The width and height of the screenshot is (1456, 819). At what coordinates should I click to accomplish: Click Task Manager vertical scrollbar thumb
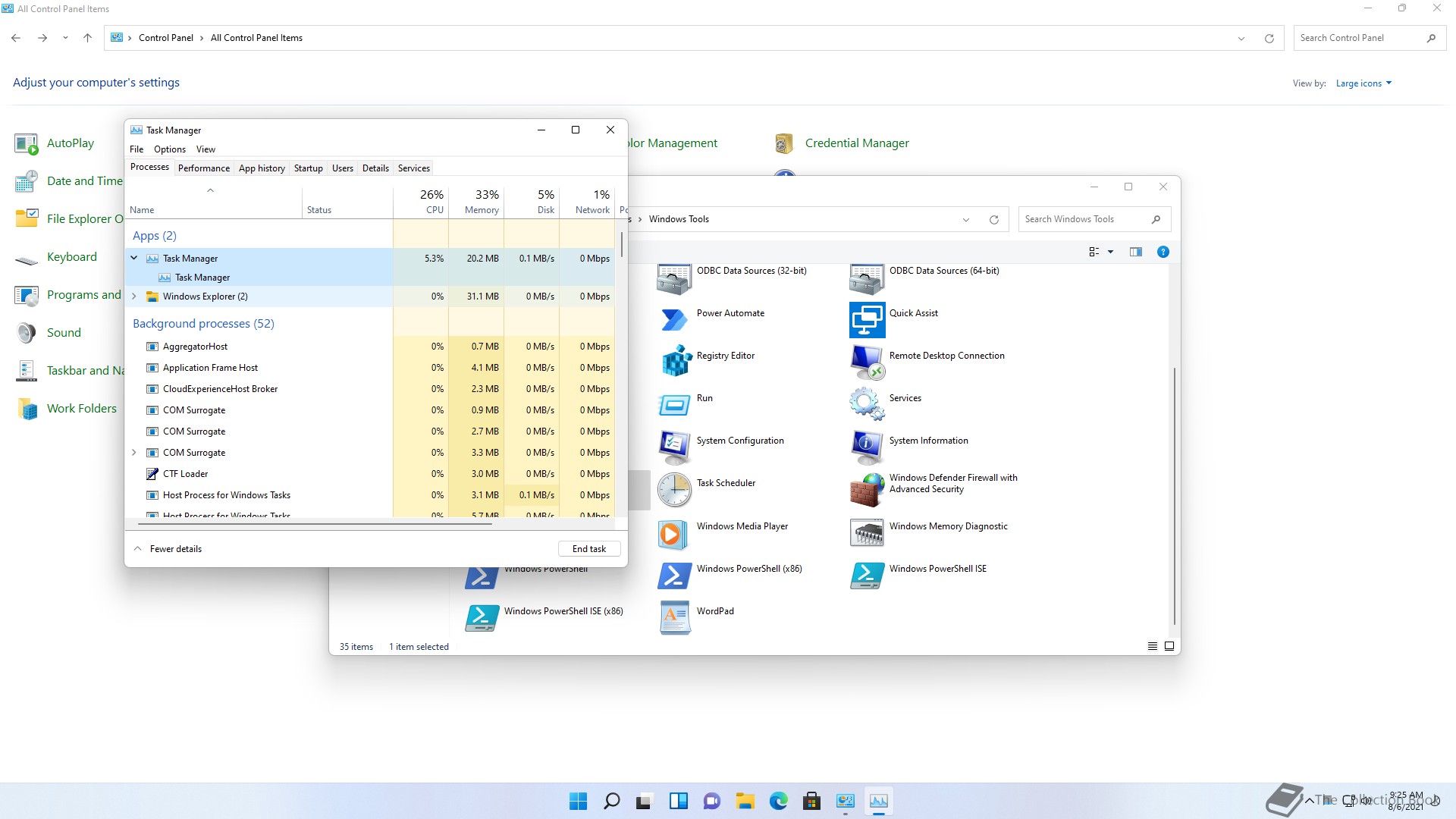(622, 244)
